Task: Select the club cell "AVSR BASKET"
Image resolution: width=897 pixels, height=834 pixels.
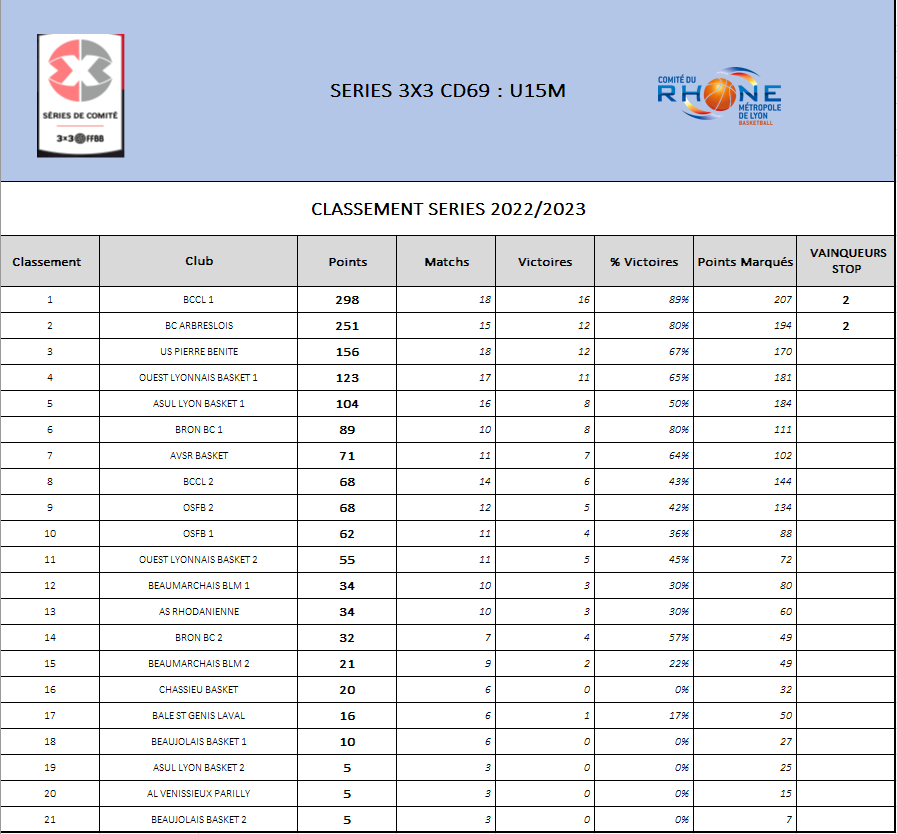Action: 199,456
